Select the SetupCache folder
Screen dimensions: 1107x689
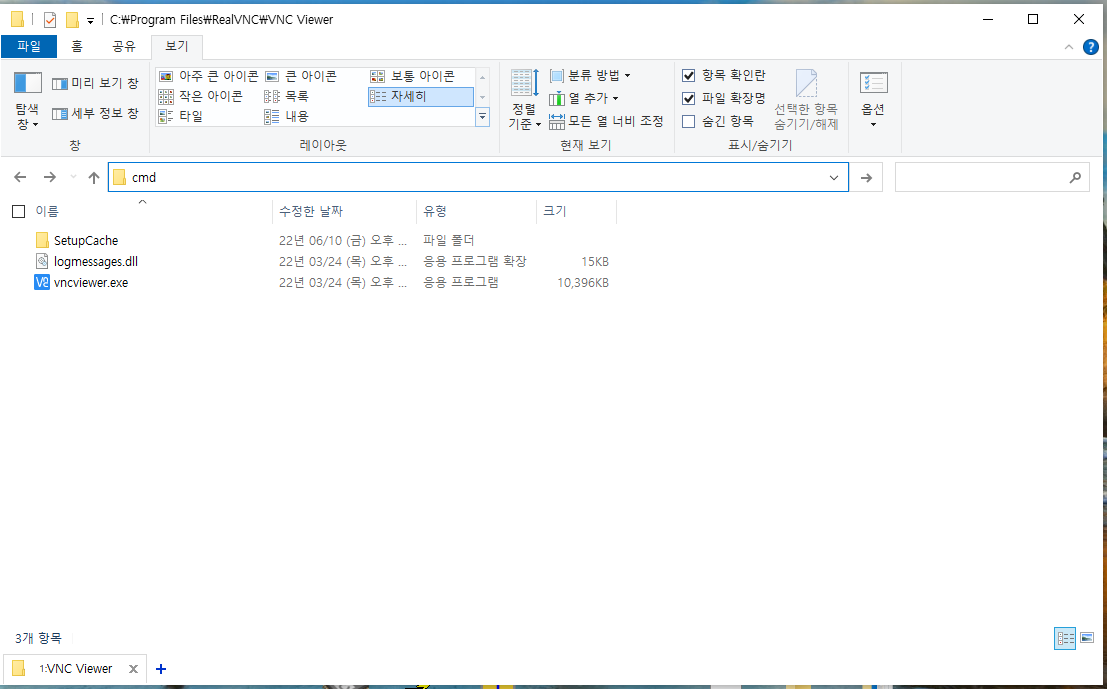pyautogui.click(x=86, y=241)
